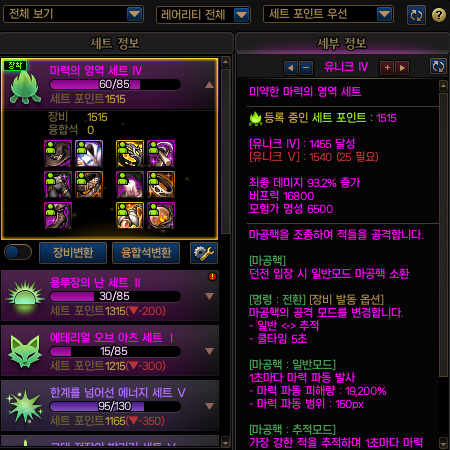Open the 세트 포인트 우선 sort dropdown
This screenshot has width=450, height=450.
click(328, 14)
